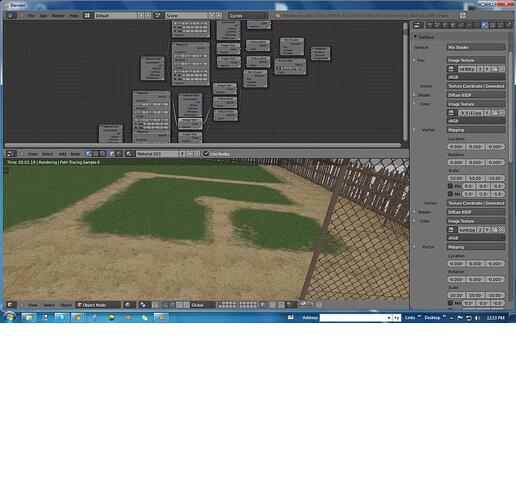
Task: Open Render menu in info header
Action: pyautogui.click(x=58, y=16)
